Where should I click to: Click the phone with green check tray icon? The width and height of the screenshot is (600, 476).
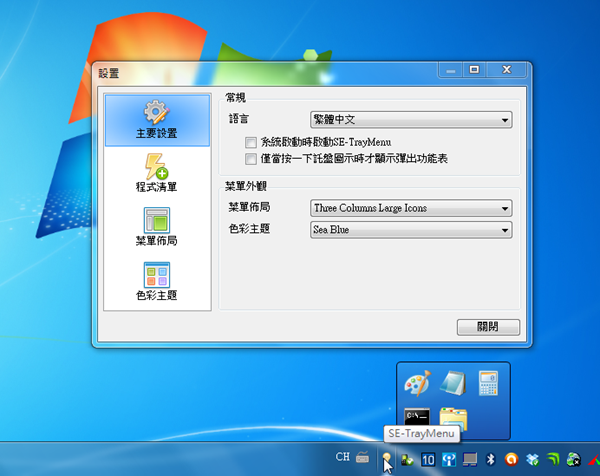click(x=407, y=459)
